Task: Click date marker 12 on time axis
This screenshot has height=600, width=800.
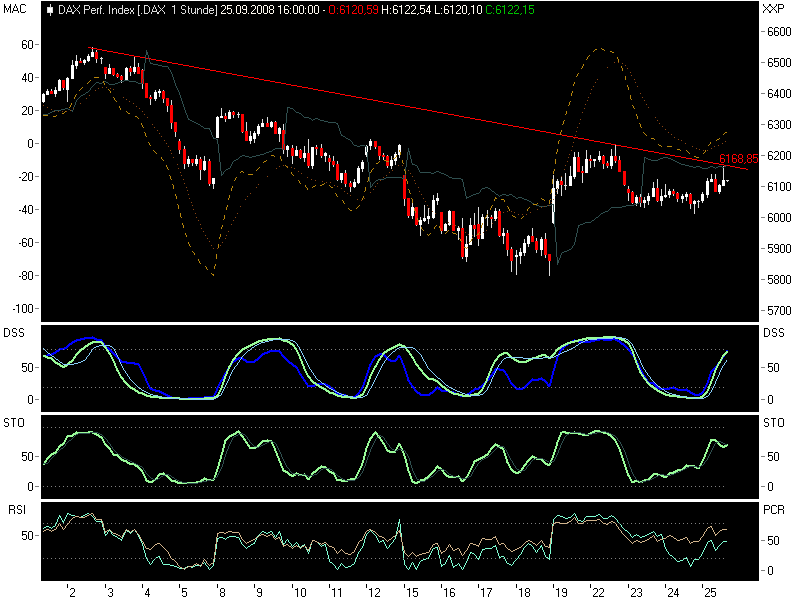Action: click(374, 592)
